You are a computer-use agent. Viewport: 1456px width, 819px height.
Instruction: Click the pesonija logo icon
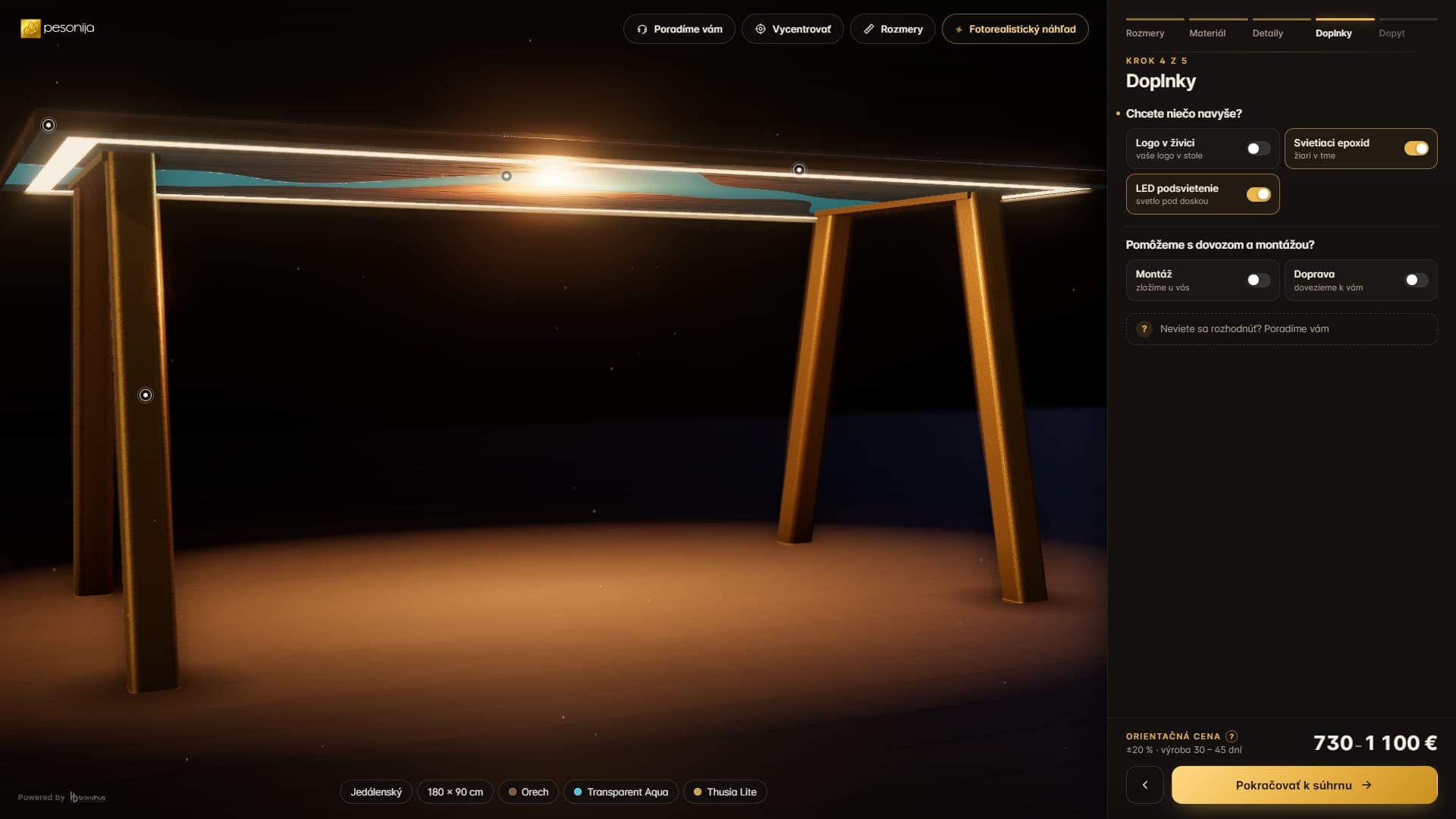point(30,29)
